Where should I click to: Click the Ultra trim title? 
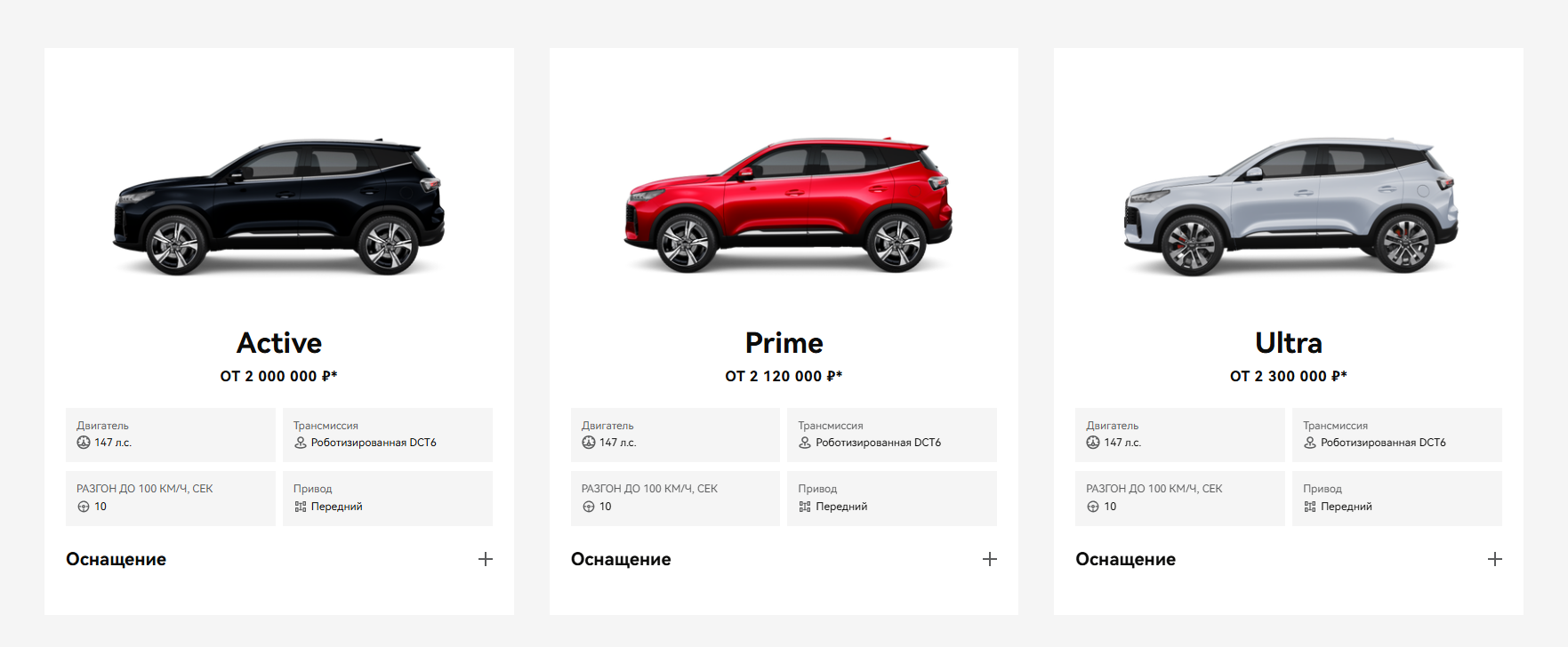pyautogui.click(x=1288, y=343)
